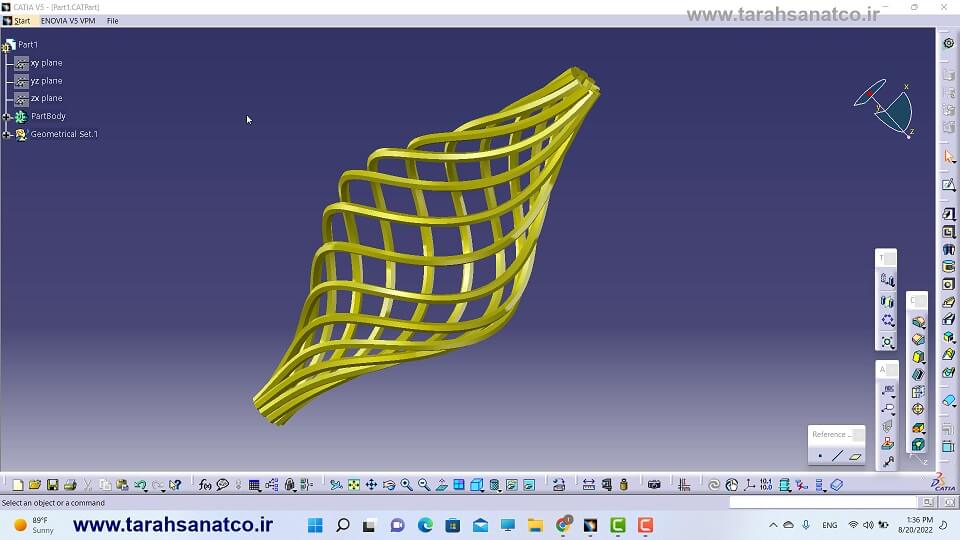Select the zx plane in tree
This screenshot has height=540, width=960.
point(46,99)
